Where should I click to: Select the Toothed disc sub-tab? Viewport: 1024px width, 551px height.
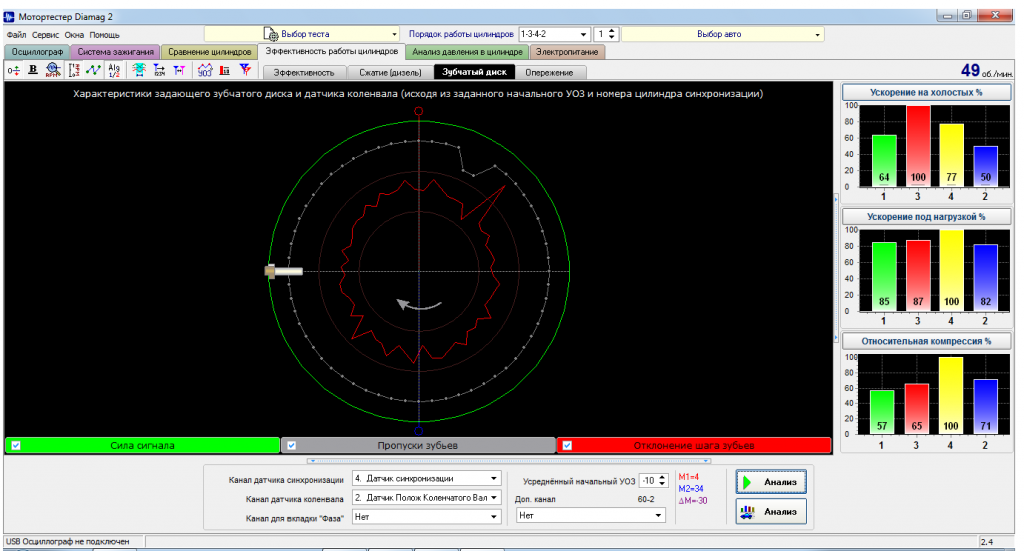coord(474,72)
